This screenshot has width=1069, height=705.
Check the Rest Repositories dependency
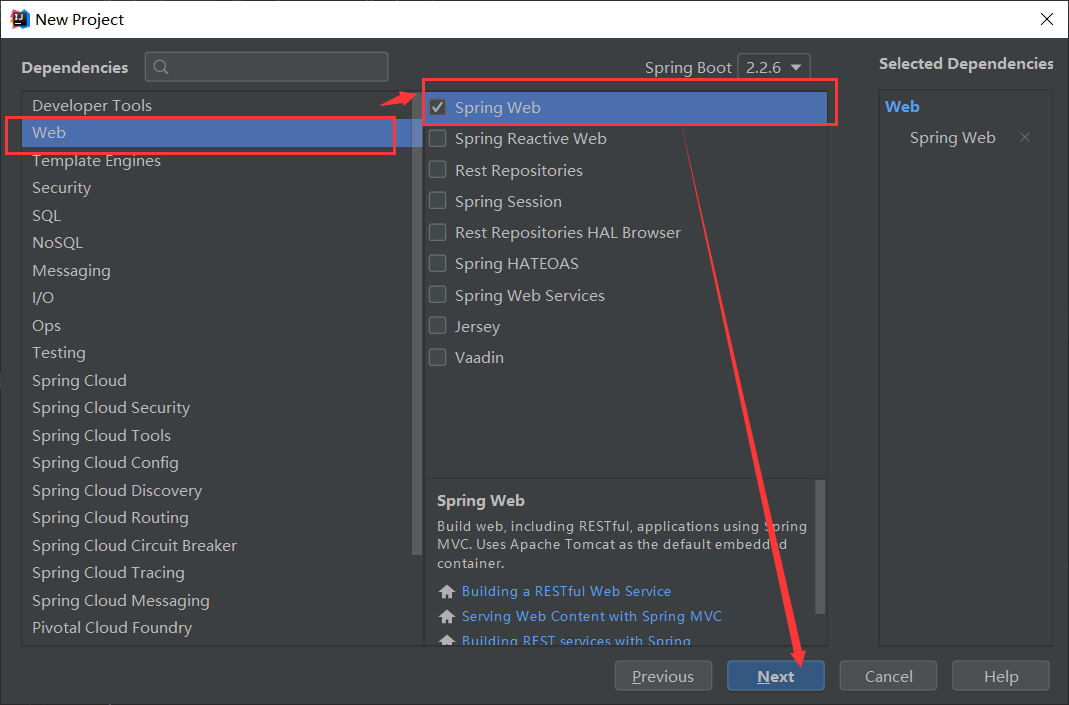(x=437, y=170)
